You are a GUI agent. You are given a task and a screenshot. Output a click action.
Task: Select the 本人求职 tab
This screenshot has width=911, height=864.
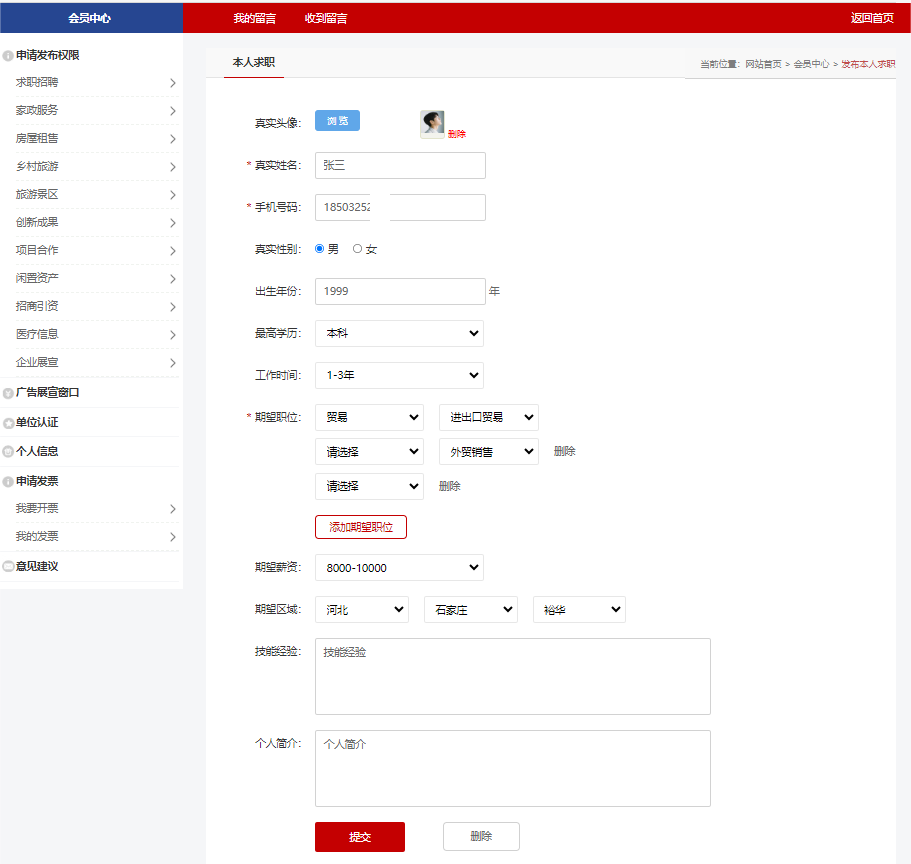254,62
